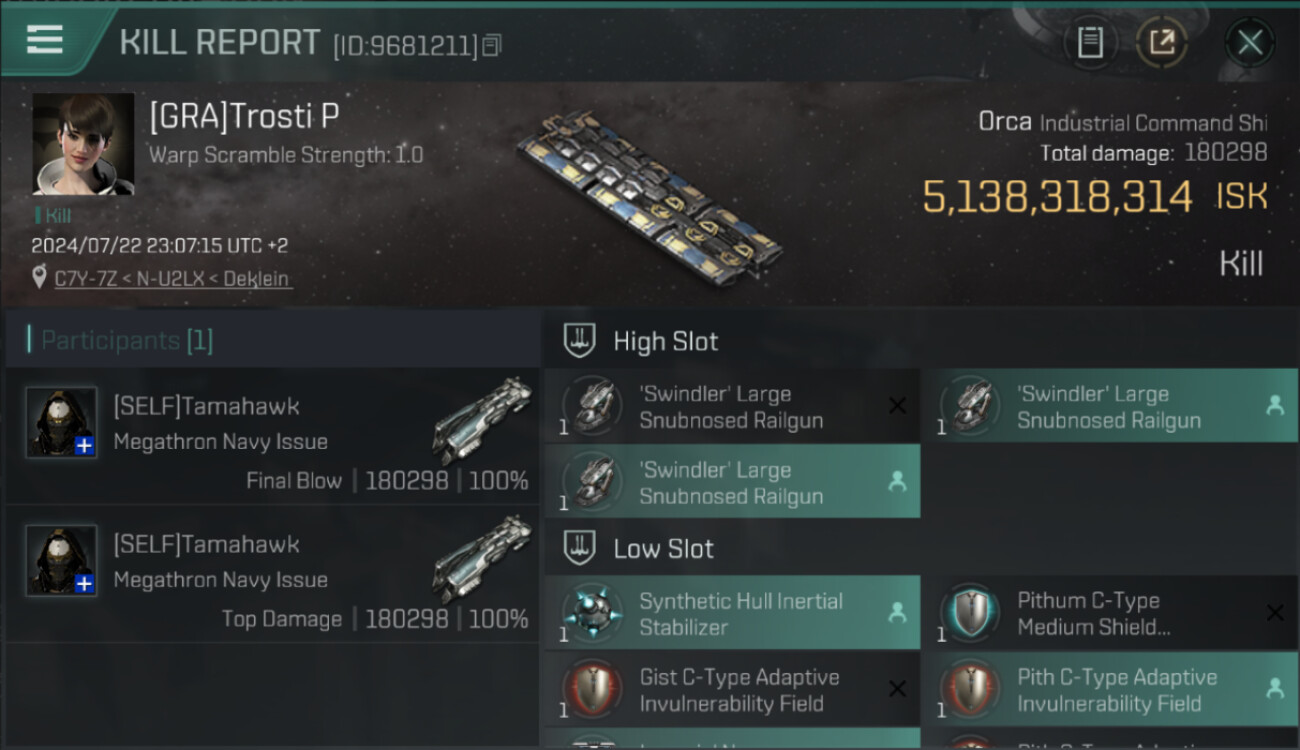This screenshot has width=1300, height=750.
Task: Open the hamburger menu
Action: point(45,40)
